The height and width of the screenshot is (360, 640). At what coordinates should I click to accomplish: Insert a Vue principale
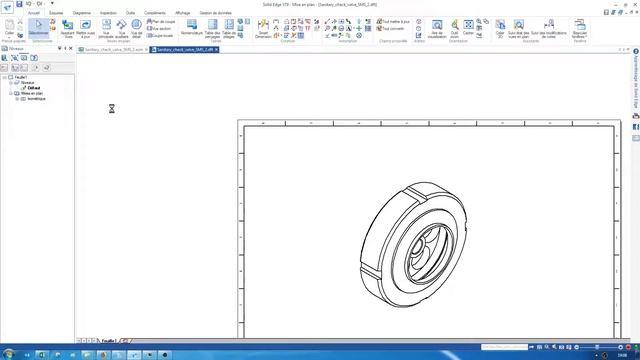(x=106, y=29)
